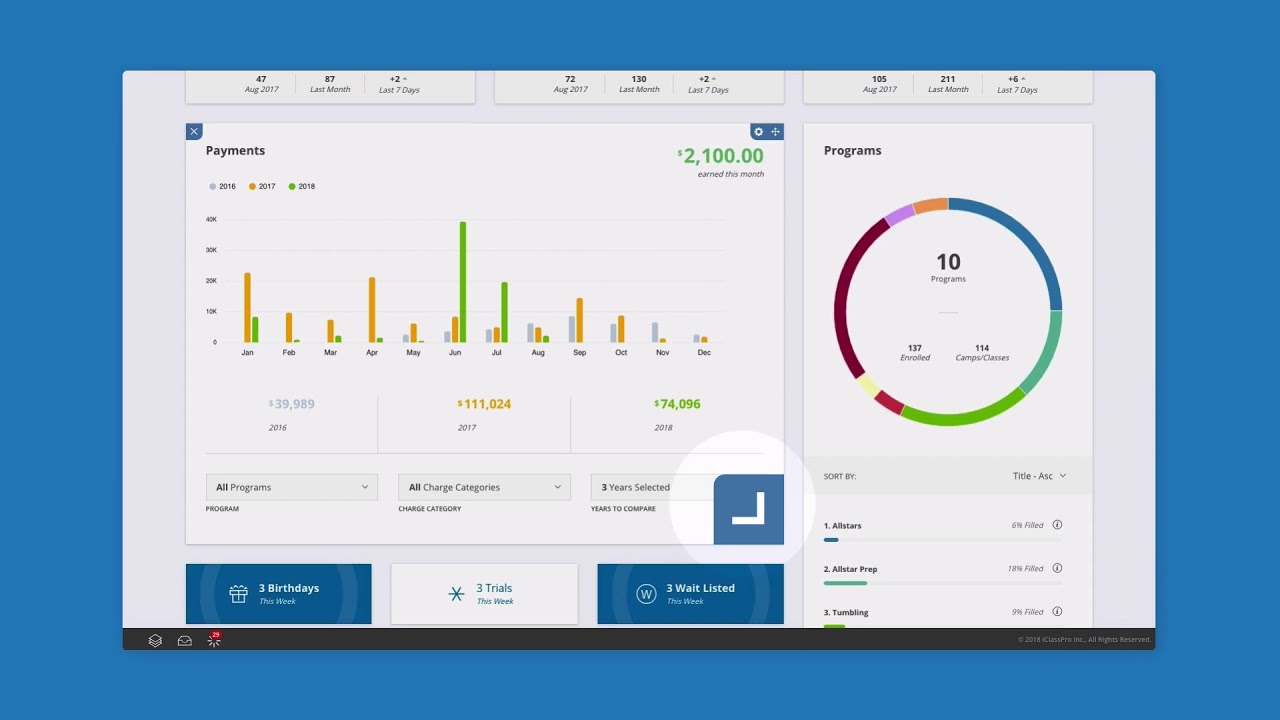Click the $74,096 total for 2018
The image size is (1280, 720).
[x=677, y=404]
